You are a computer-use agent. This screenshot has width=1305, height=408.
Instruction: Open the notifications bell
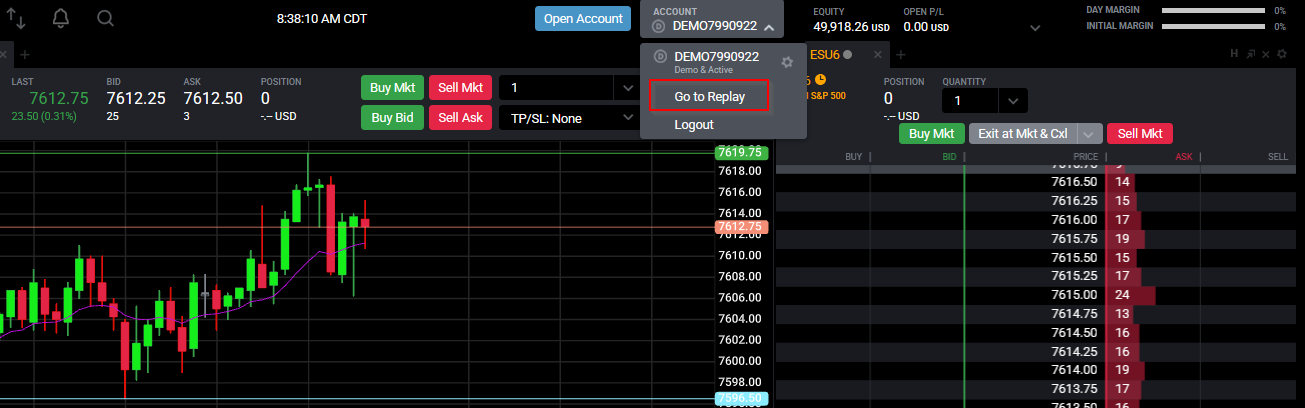coord(61,18)
